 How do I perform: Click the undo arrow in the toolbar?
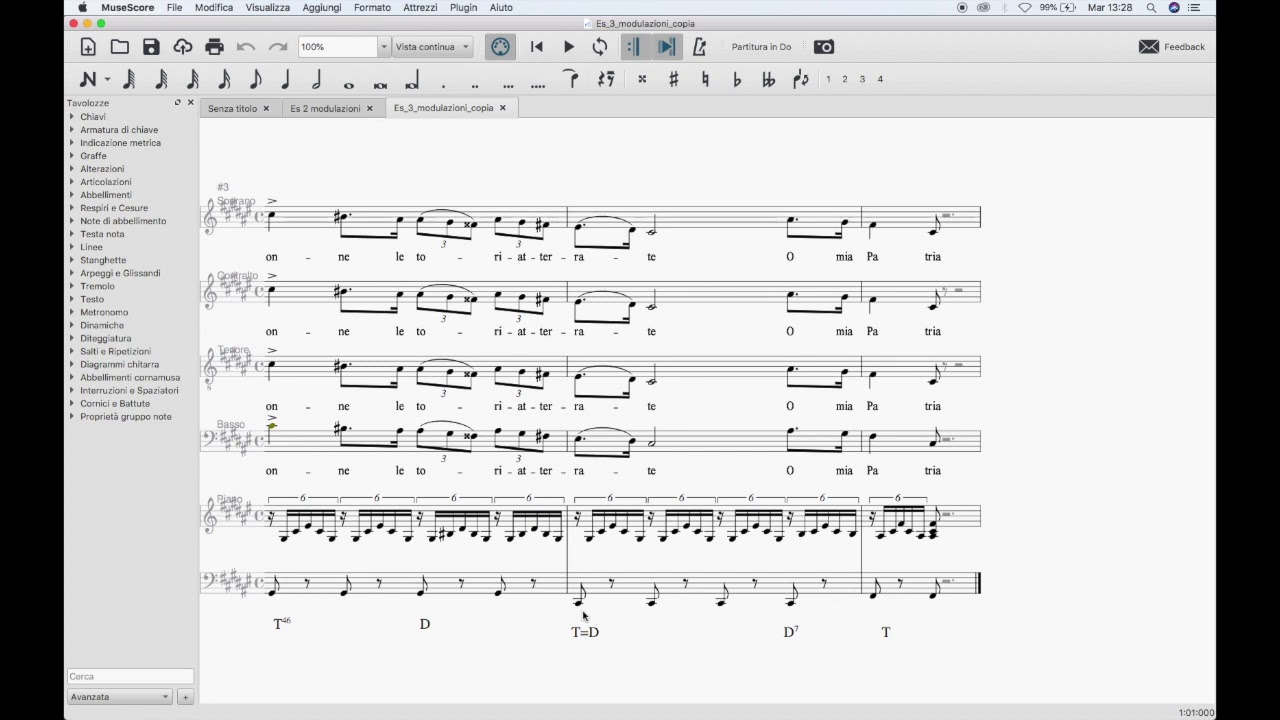[246, 47]
